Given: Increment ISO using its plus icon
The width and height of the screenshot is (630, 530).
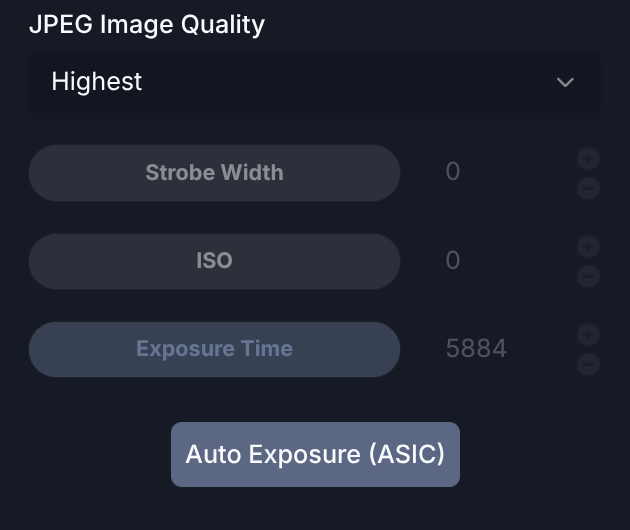Looking at the screenshot, I should [588, 246].
